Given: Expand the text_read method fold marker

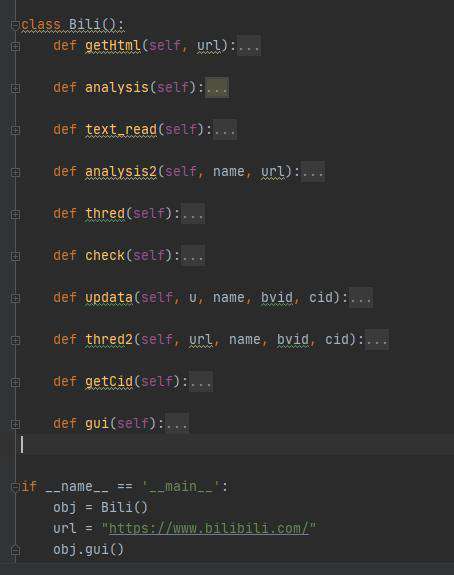Looking at the screenshot, I should point(15,130).
